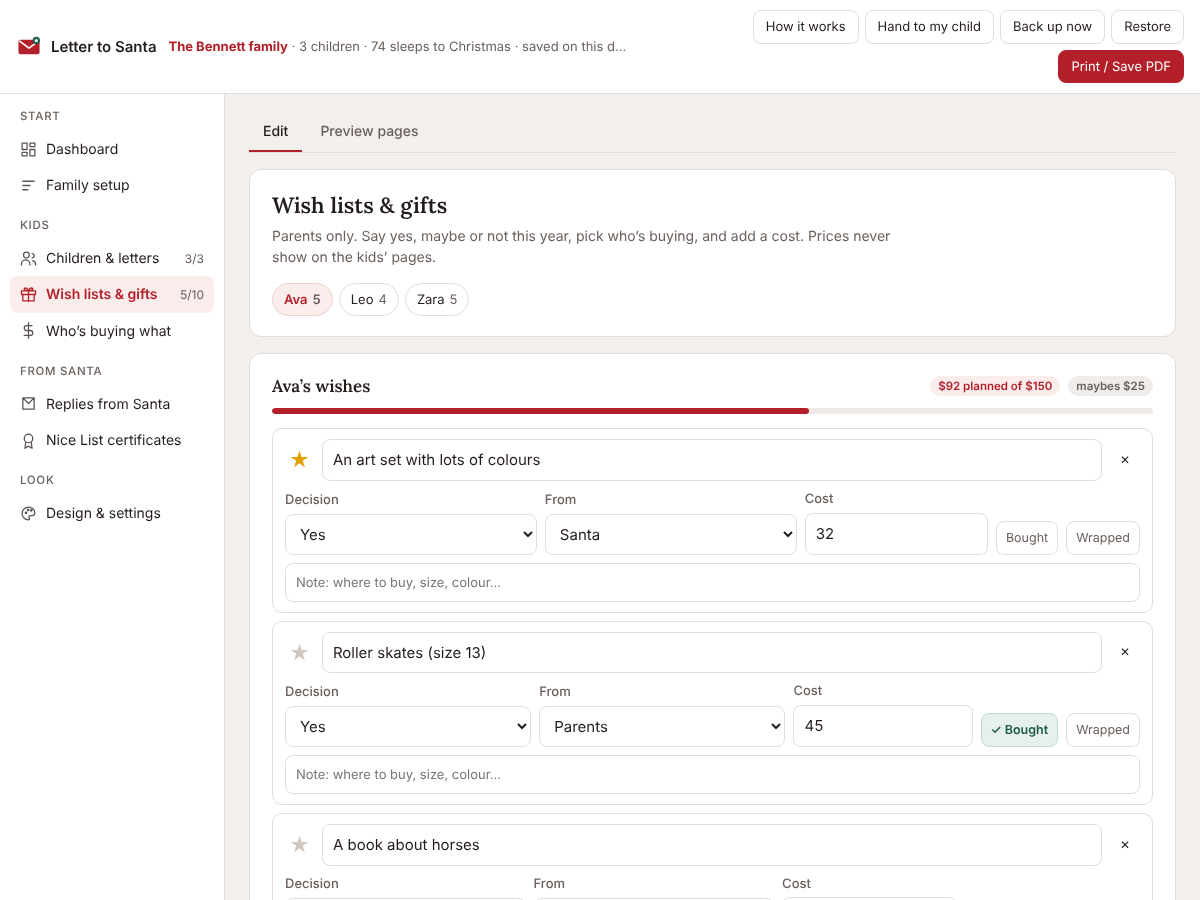Select Ava's wish list chip
The width and height of the screenshot is (1200, 900).
pyautogui.click(x=302, y=300)
